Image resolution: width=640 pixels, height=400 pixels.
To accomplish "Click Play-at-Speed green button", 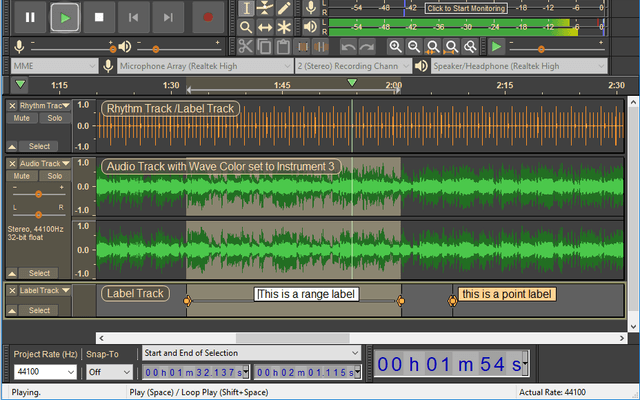I will point(496,47).
